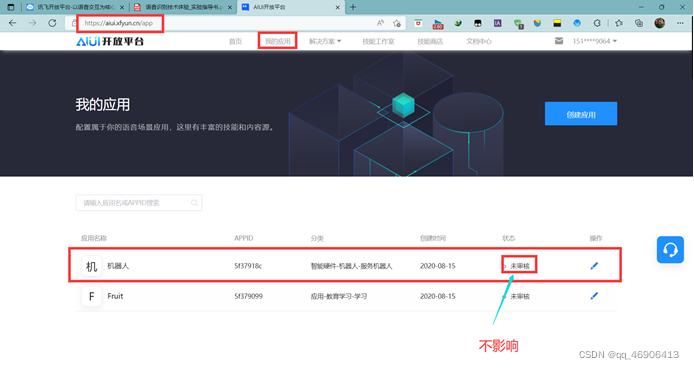Open the green shield extension icon

[518, 23]
